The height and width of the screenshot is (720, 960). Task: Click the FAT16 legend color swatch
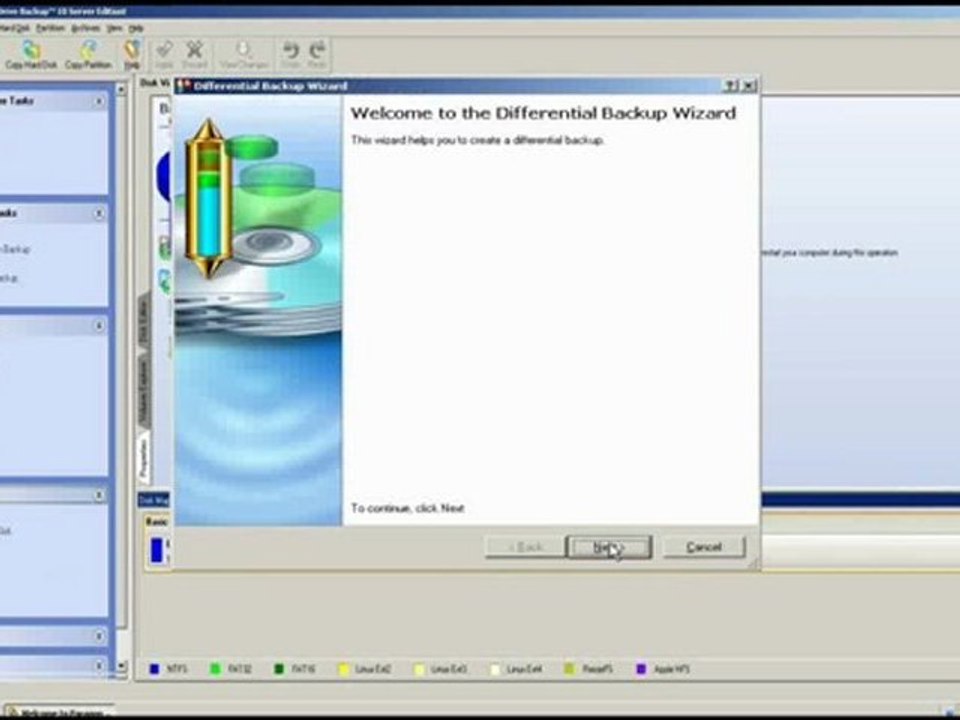[279, 669]
